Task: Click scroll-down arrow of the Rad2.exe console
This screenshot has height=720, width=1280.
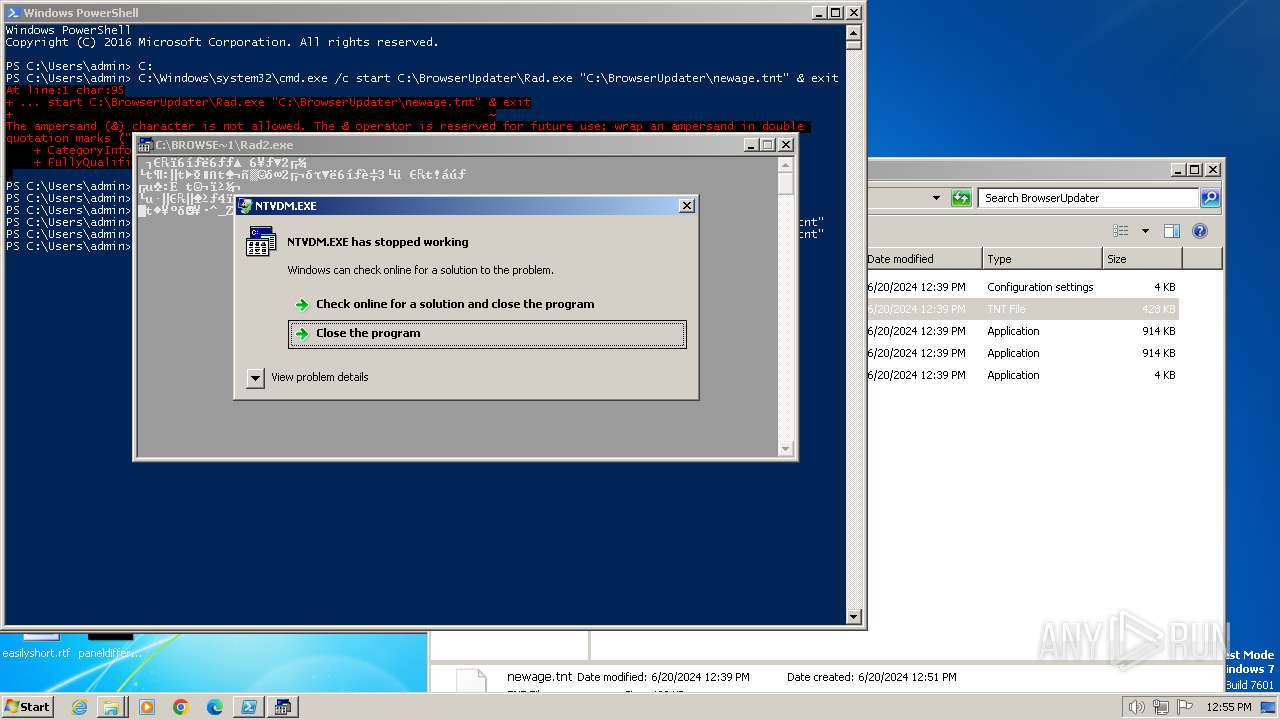Action: (x=786, y=449)
